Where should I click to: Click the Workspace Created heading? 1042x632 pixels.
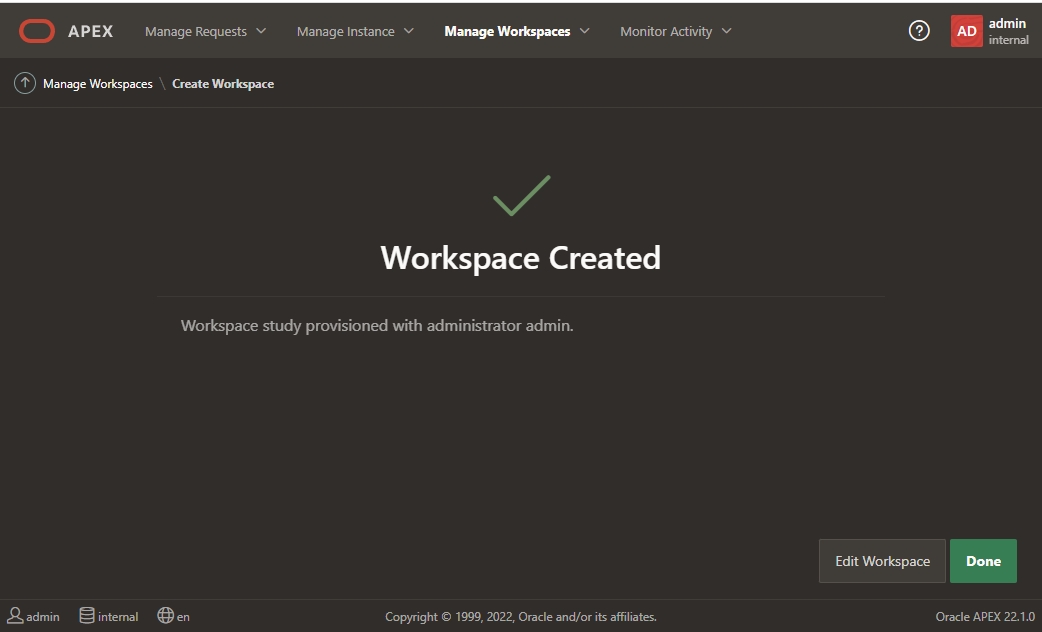point(520,258)
